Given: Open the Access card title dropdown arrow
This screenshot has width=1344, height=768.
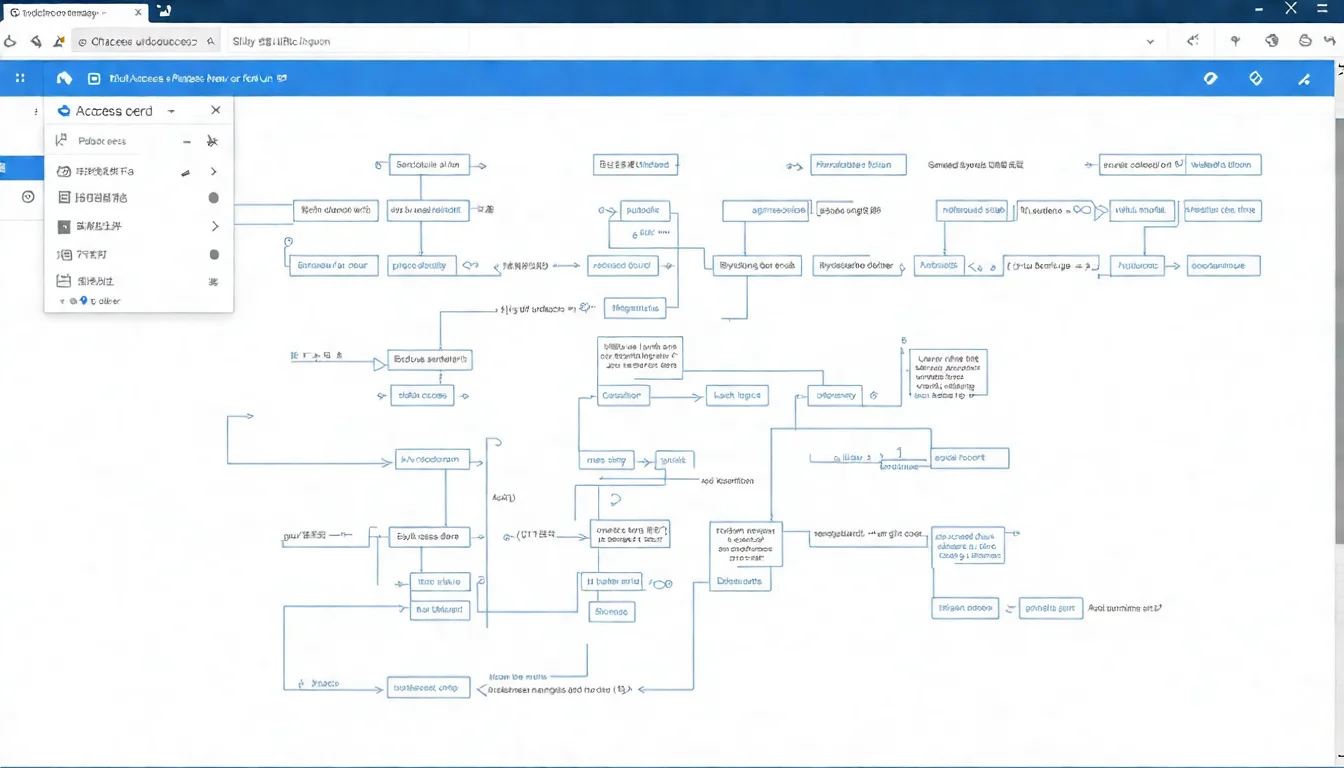Looking at the screenshot, I should 170,111.
